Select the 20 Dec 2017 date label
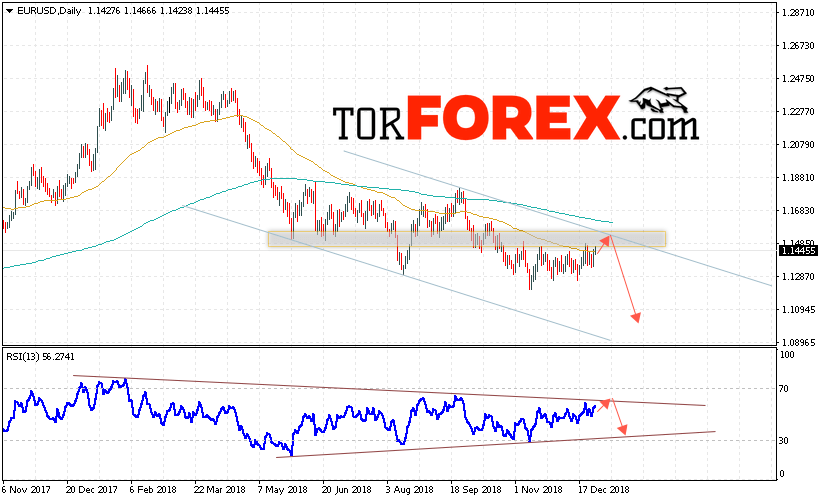The image size is (822, 501). 92,490
